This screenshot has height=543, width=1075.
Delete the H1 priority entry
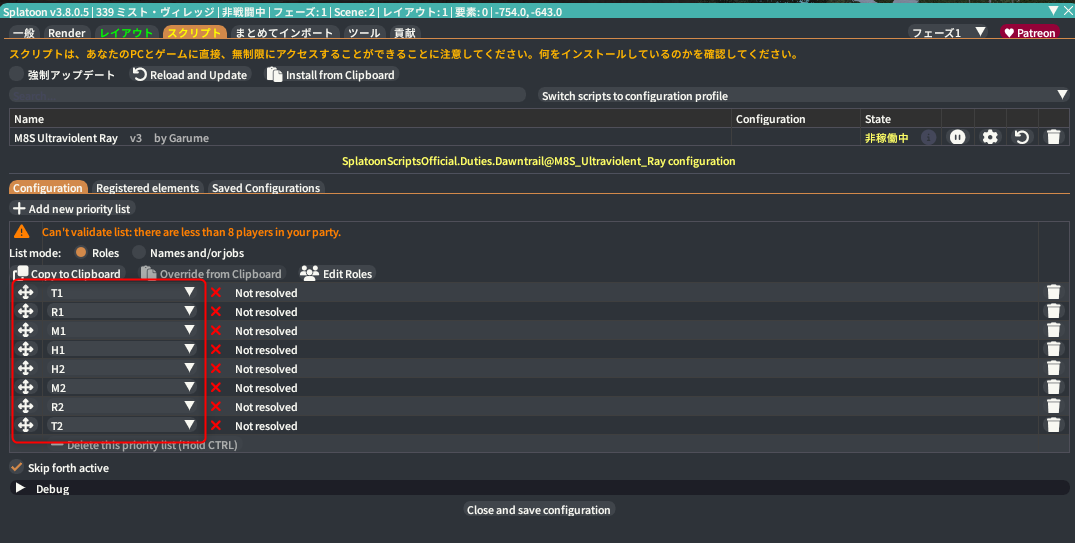coord(1054,349)
